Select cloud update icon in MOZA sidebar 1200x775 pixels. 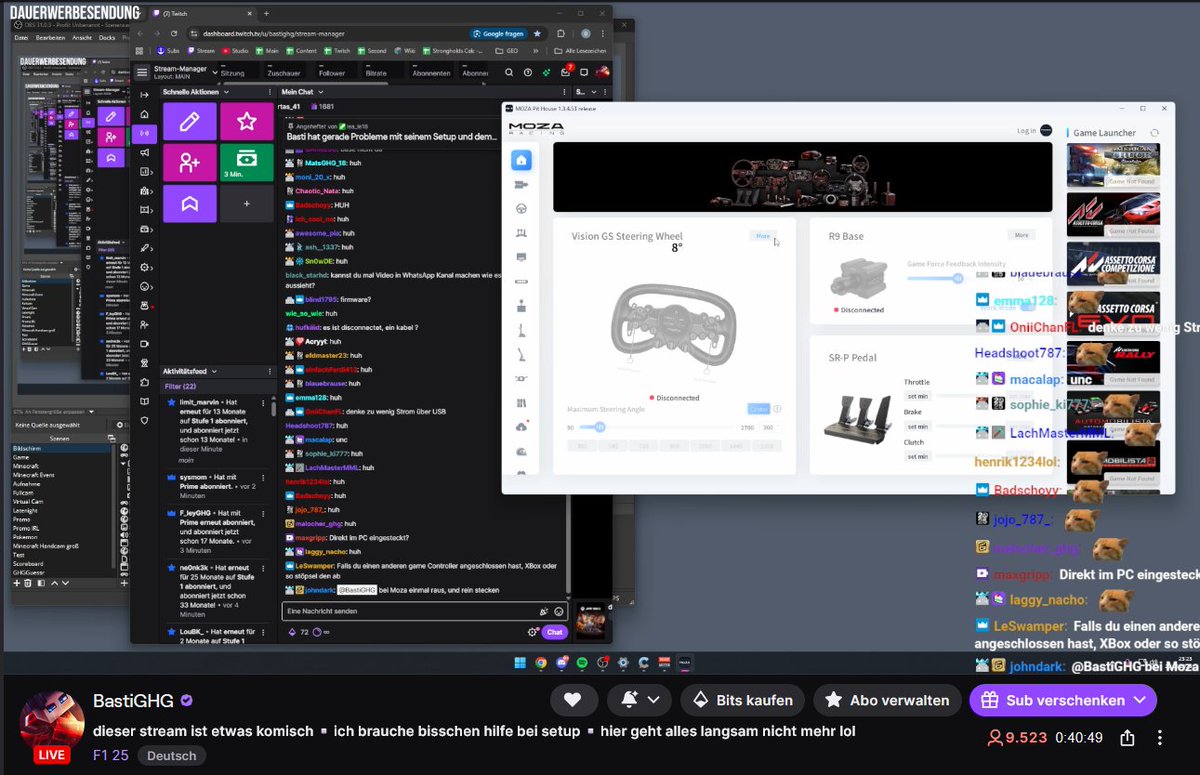(x=521, y=427)
